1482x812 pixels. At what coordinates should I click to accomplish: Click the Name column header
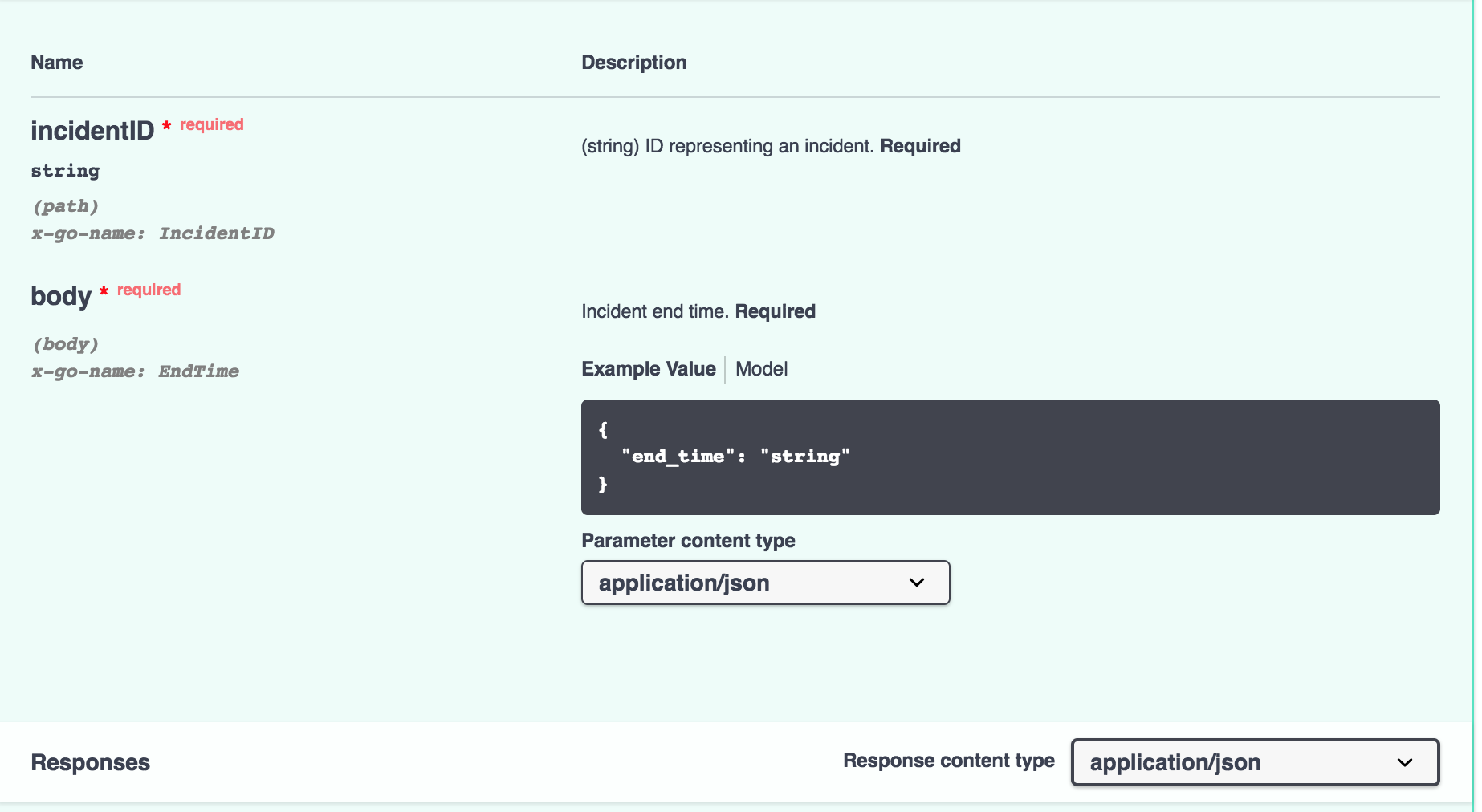click(x=56, y=62)
